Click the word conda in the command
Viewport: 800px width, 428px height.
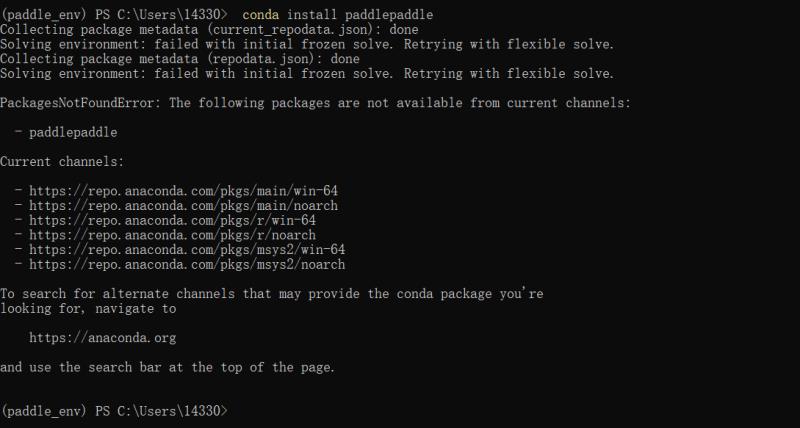(x=261, y=15)
